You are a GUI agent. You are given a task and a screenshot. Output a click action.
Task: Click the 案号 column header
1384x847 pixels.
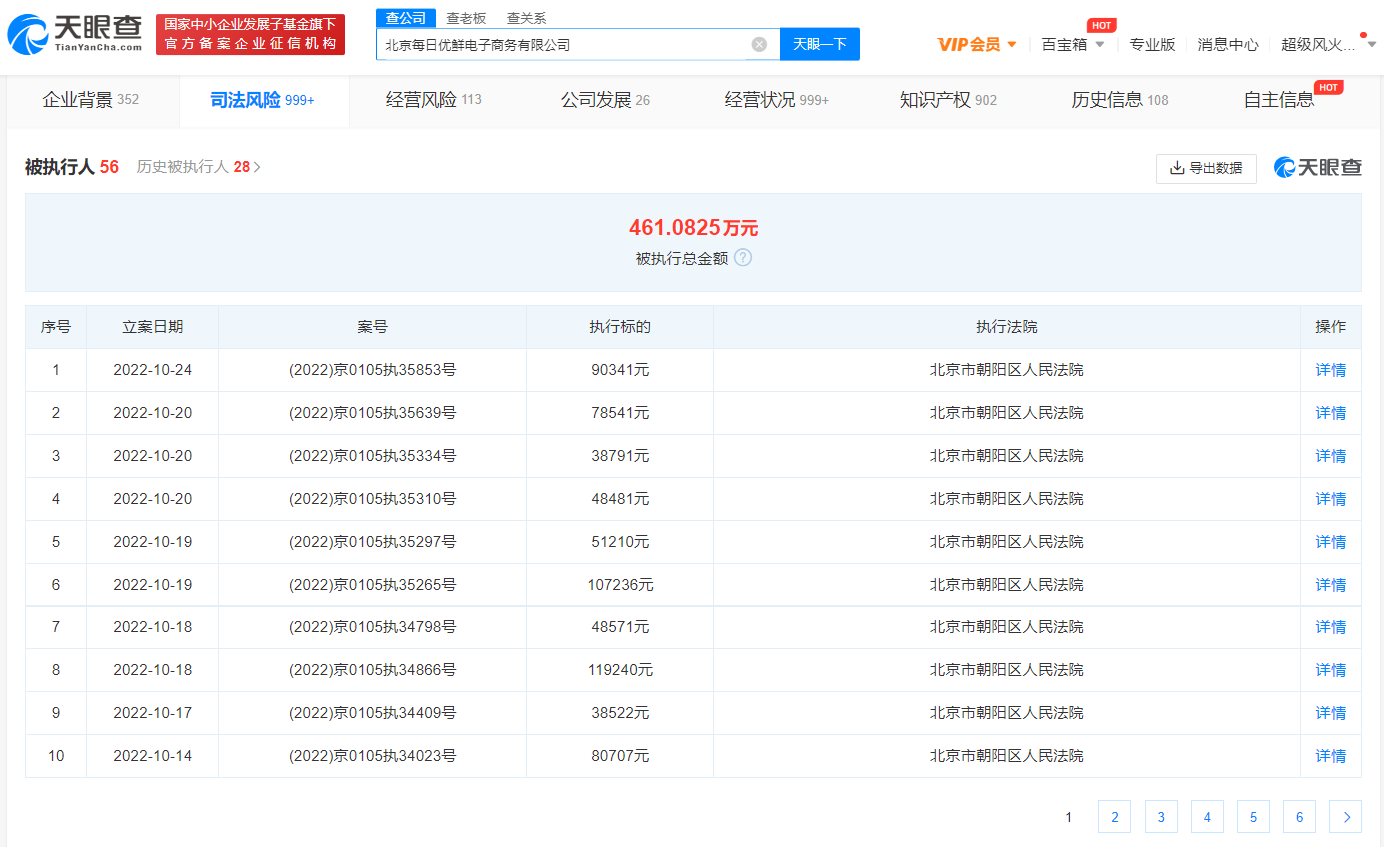[x=373, y=327]
